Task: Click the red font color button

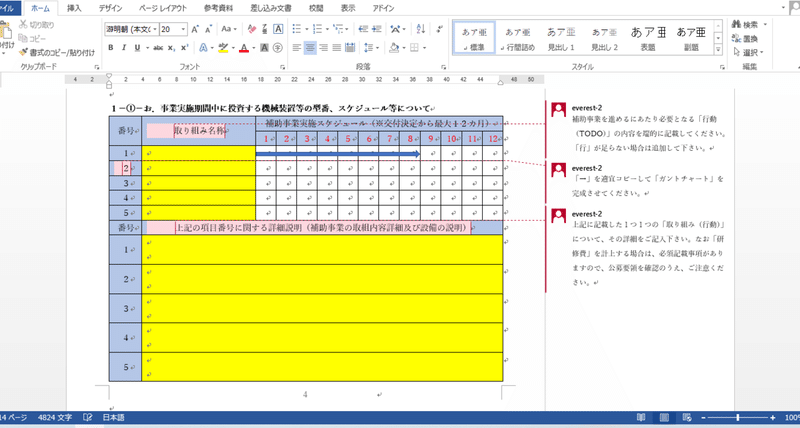Action: click(x=244, y=48)
